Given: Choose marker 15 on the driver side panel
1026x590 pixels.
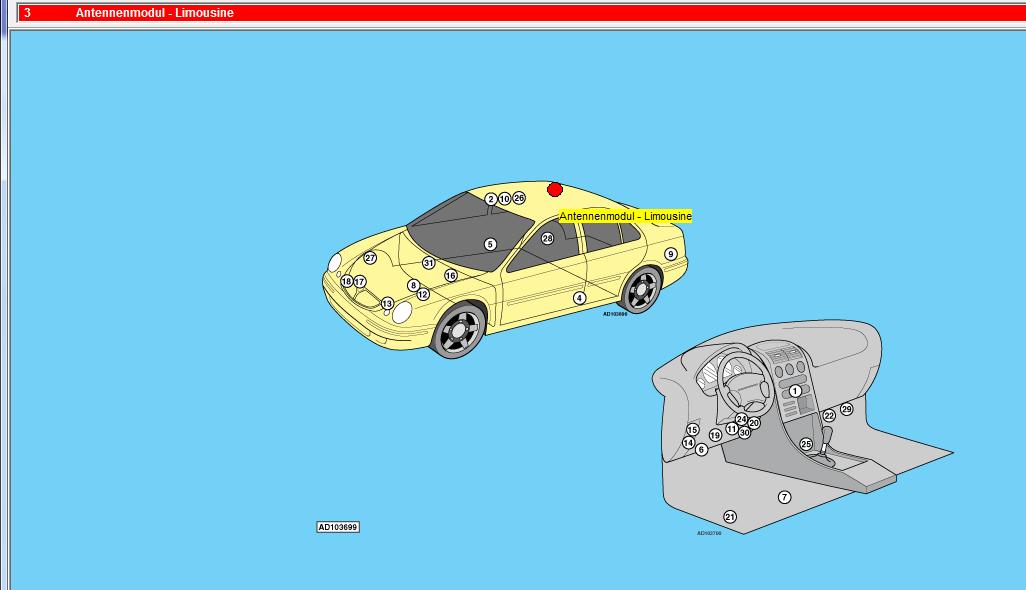Looking at the screenshot, I should point(692,430).
